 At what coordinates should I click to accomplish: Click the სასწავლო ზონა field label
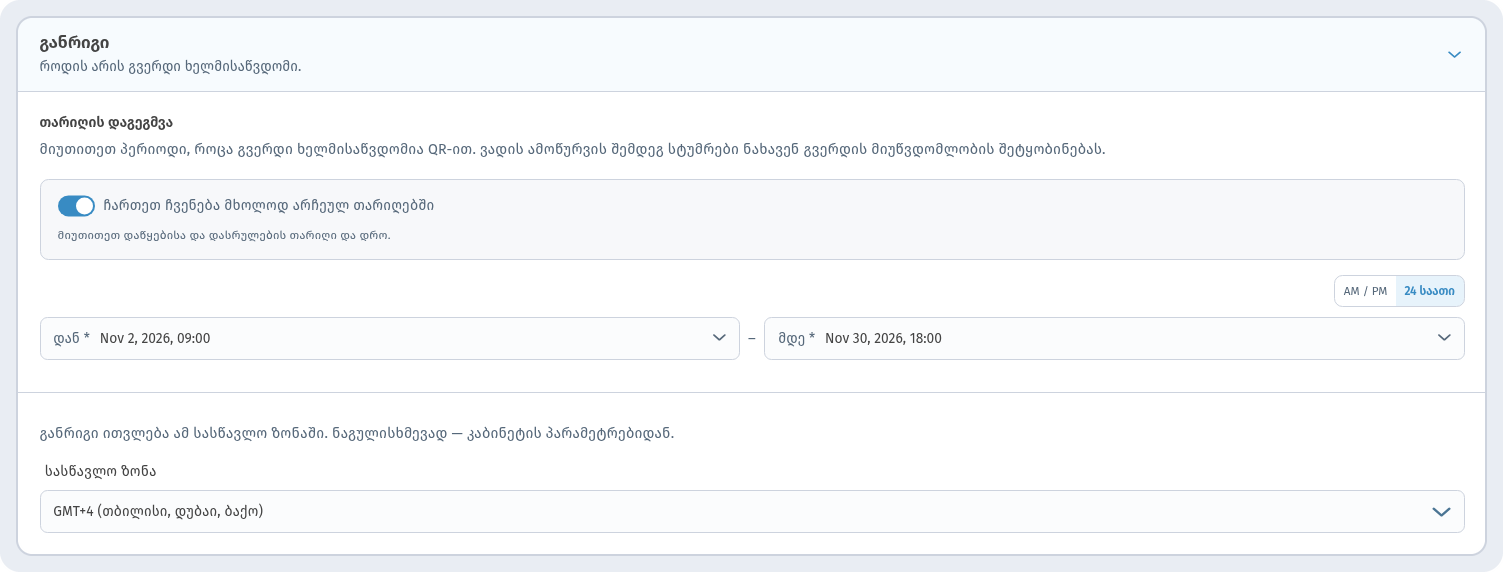pyautogui.click(x=100, y=470)
